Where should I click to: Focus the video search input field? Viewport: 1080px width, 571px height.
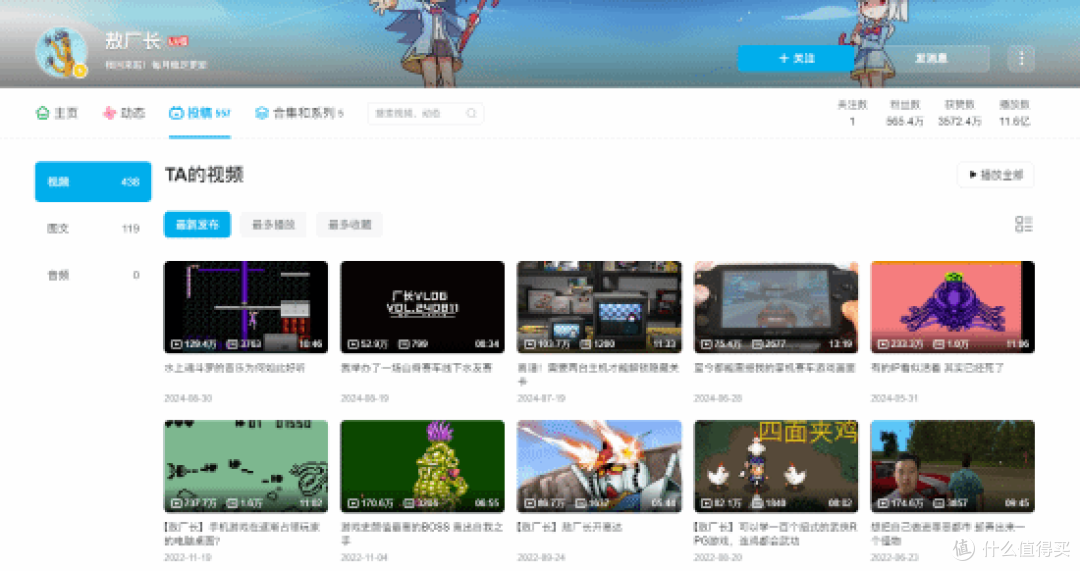[426, 113]
